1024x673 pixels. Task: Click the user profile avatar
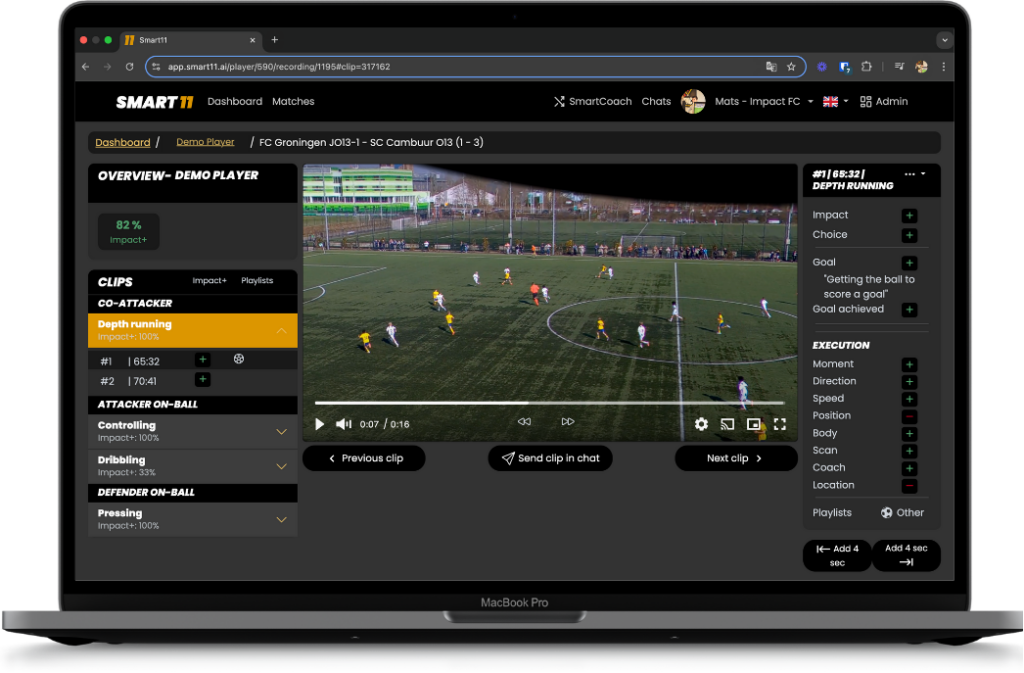[693, 101]
